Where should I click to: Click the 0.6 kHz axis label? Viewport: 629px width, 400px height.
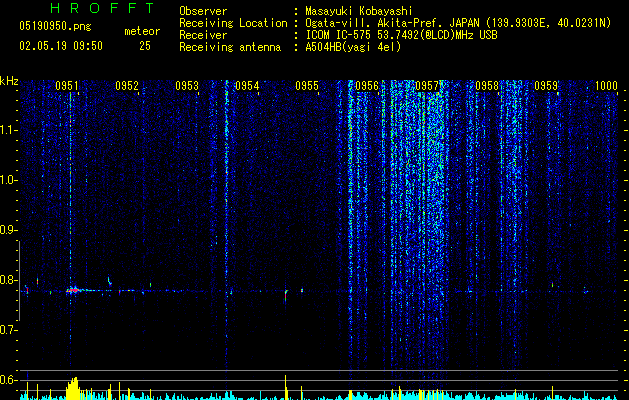(9, 380)
